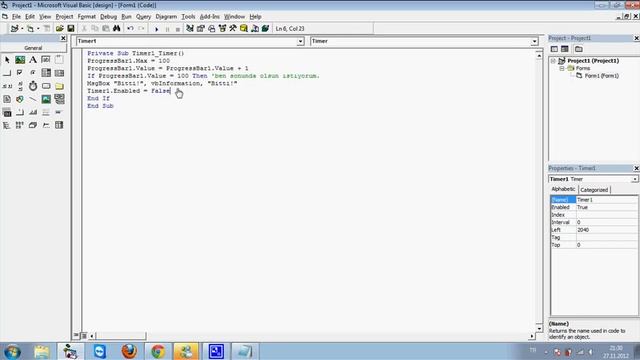Select the PictureBox control tool
Image resolution: width=640 pixels, height=360 pixels.
click(x=20, y=60)
